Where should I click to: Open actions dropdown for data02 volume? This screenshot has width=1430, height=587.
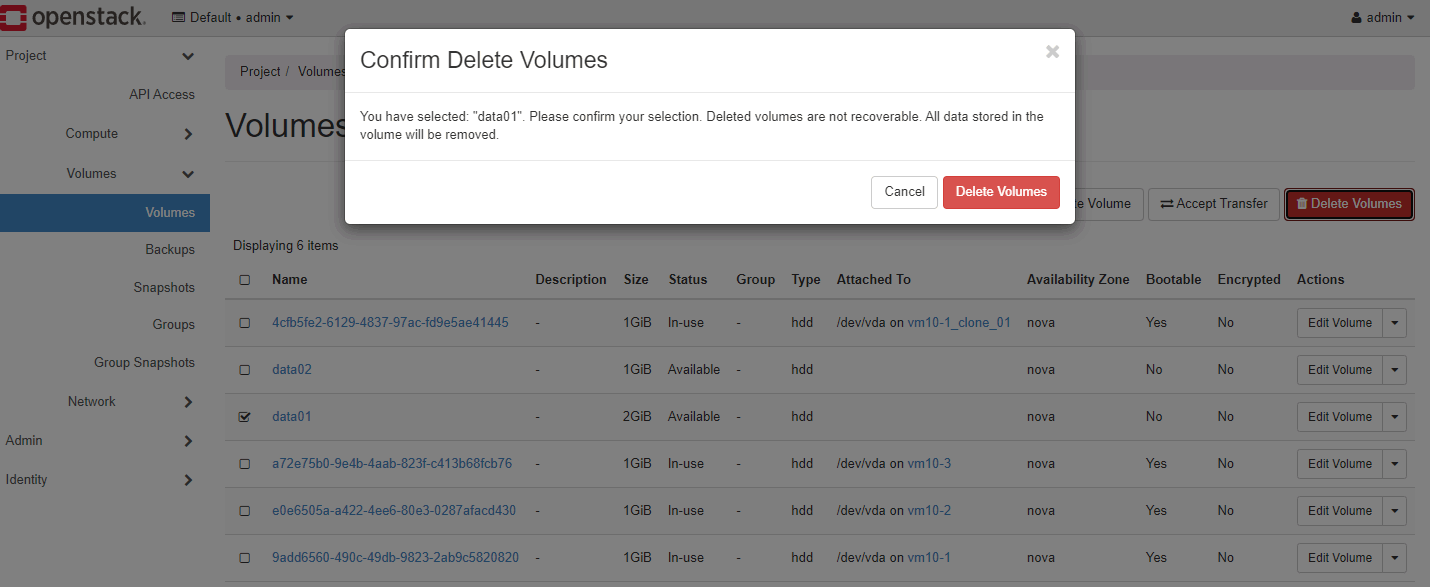1395,370
